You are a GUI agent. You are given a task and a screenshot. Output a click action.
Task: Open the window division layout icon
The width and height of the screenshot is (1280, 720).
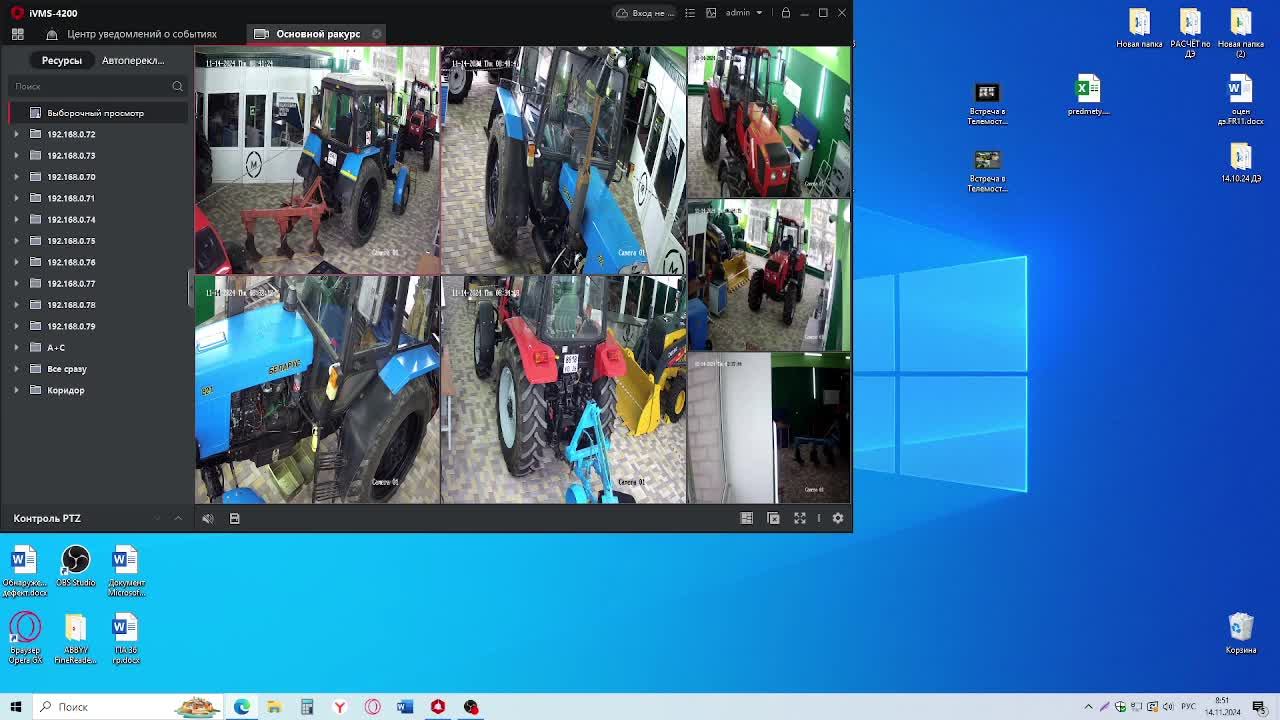[x=746, y=518]
